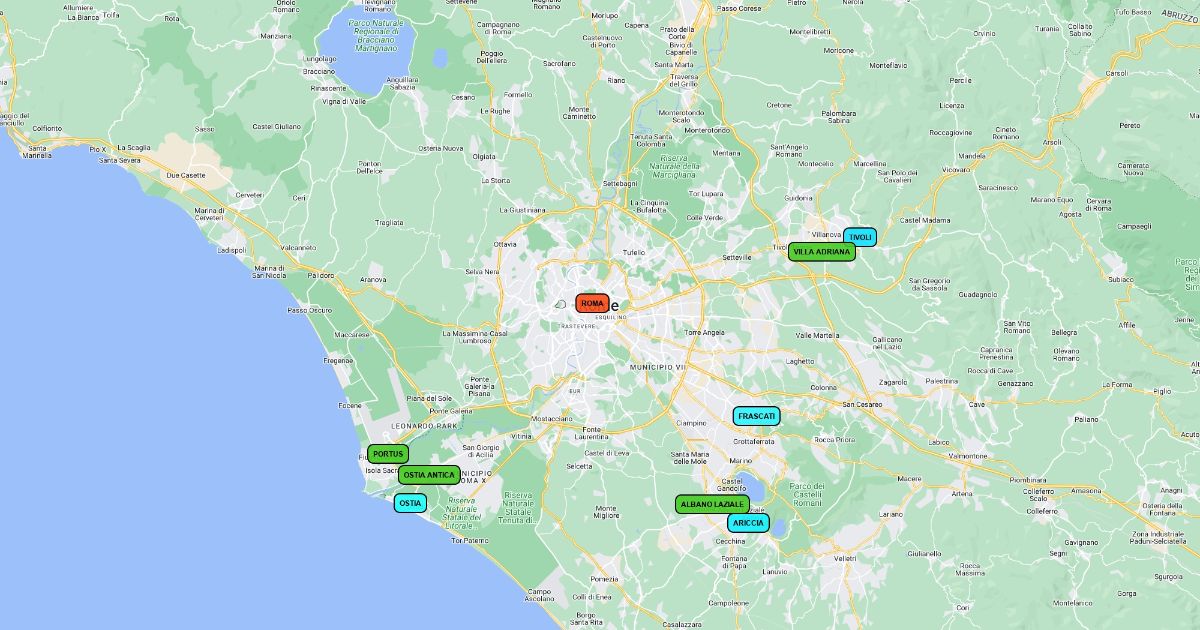Select the Cesano label

[x=463, y=97]
